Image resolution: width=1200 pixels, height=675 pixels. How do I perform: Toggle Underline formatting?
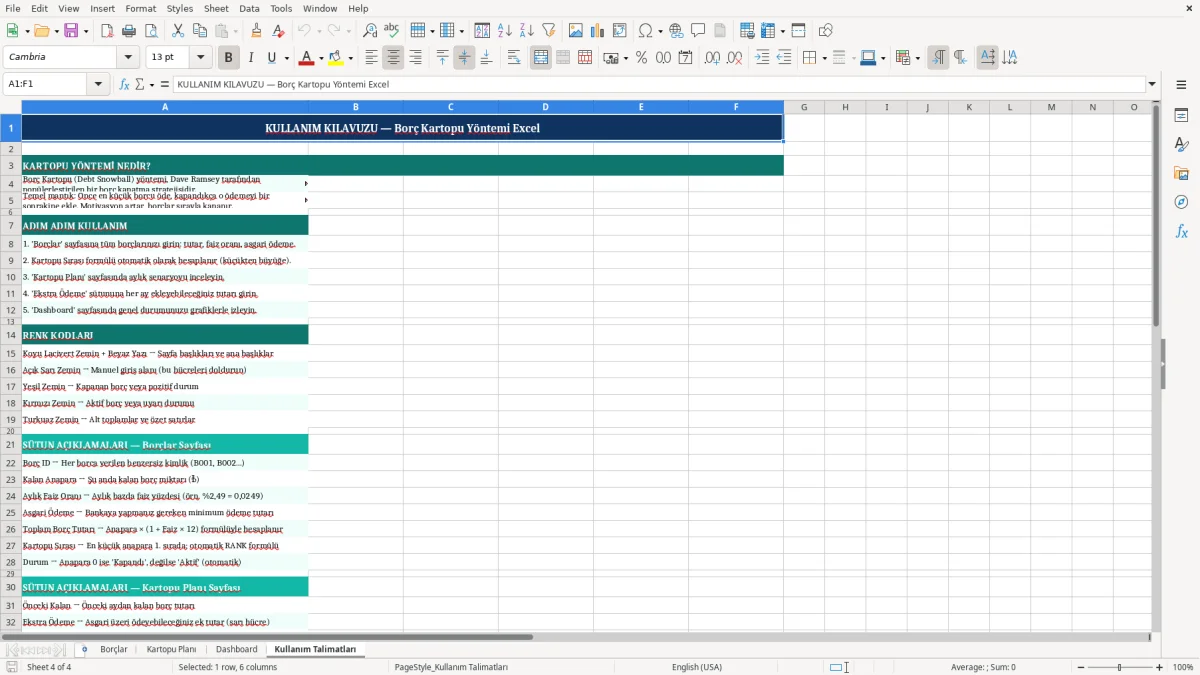272,58
